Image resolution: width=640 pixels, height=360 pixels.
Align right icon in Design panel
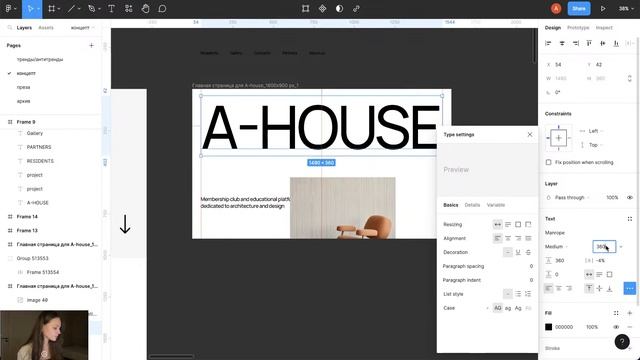pyautogui.click(x=576, y=43)
